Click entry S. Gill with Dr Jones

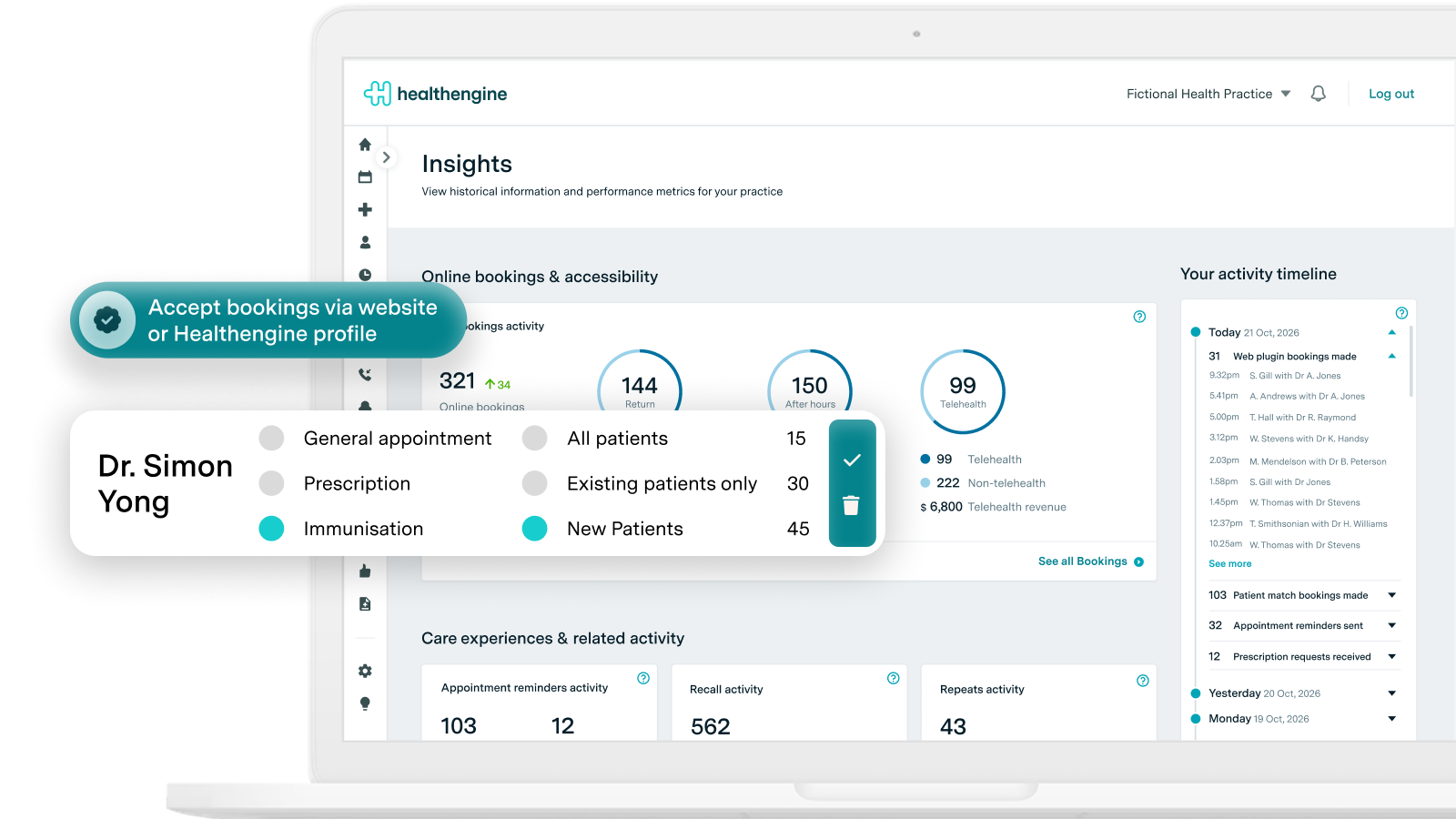(x=1289, y=482)
